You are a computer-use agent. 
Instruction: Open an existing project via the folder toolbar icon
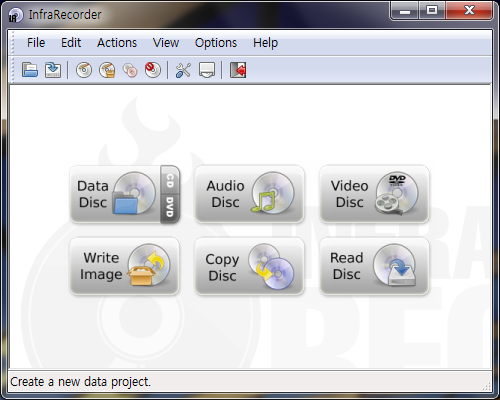(30, 70)
